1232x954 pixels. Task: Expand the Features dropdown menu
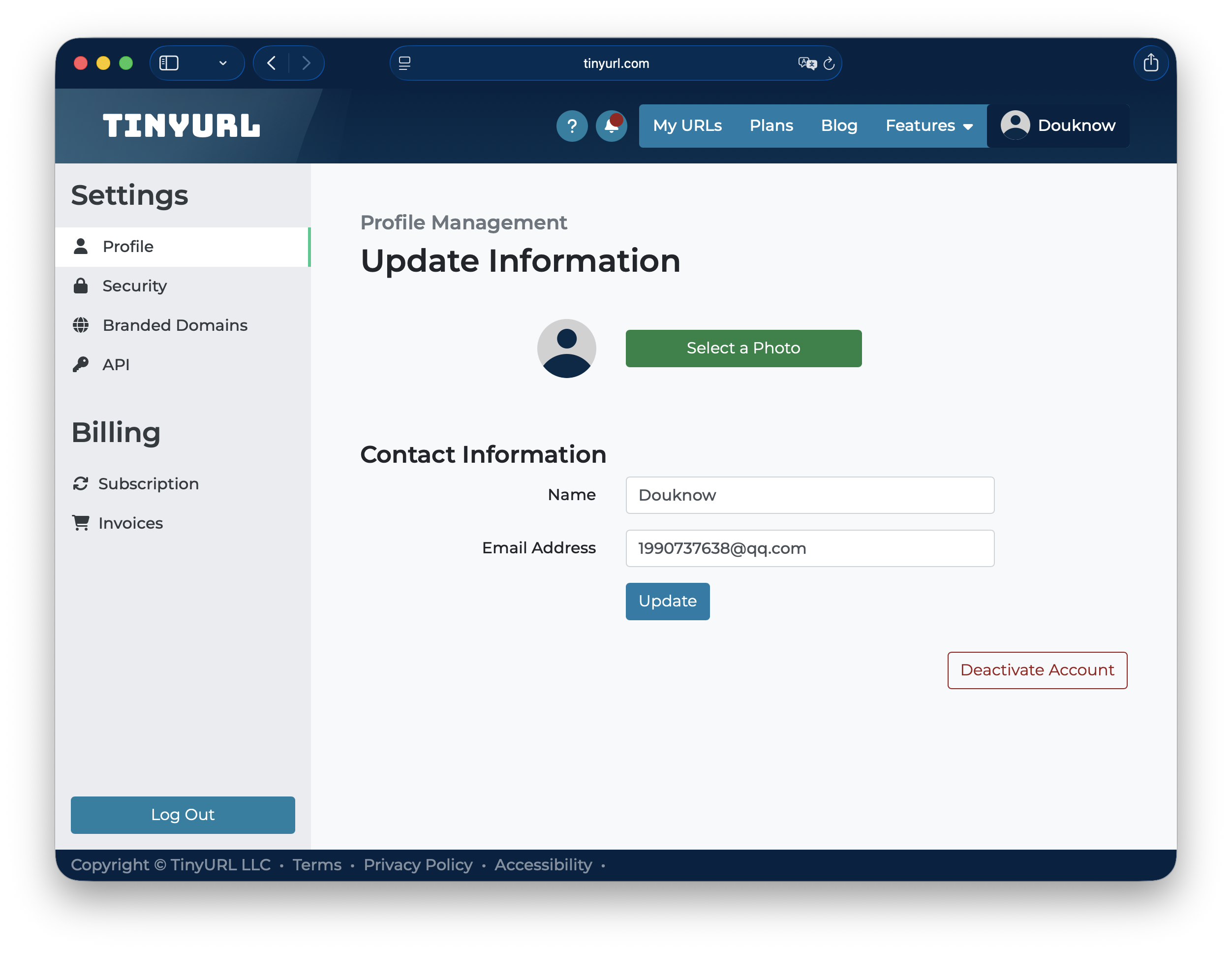[x=928, y=126]
